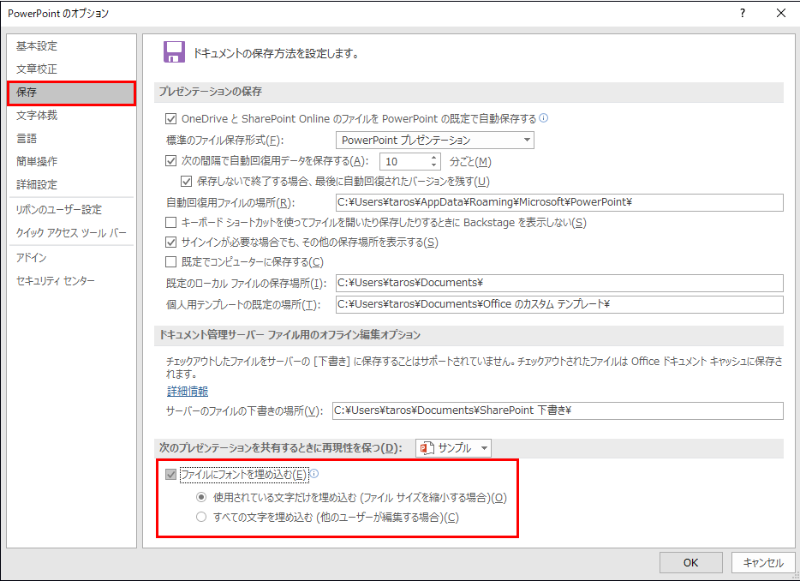The width and height of the screenshot is (800, 581).
Task: Click the help question mark icon
Action: pos(742,14)
